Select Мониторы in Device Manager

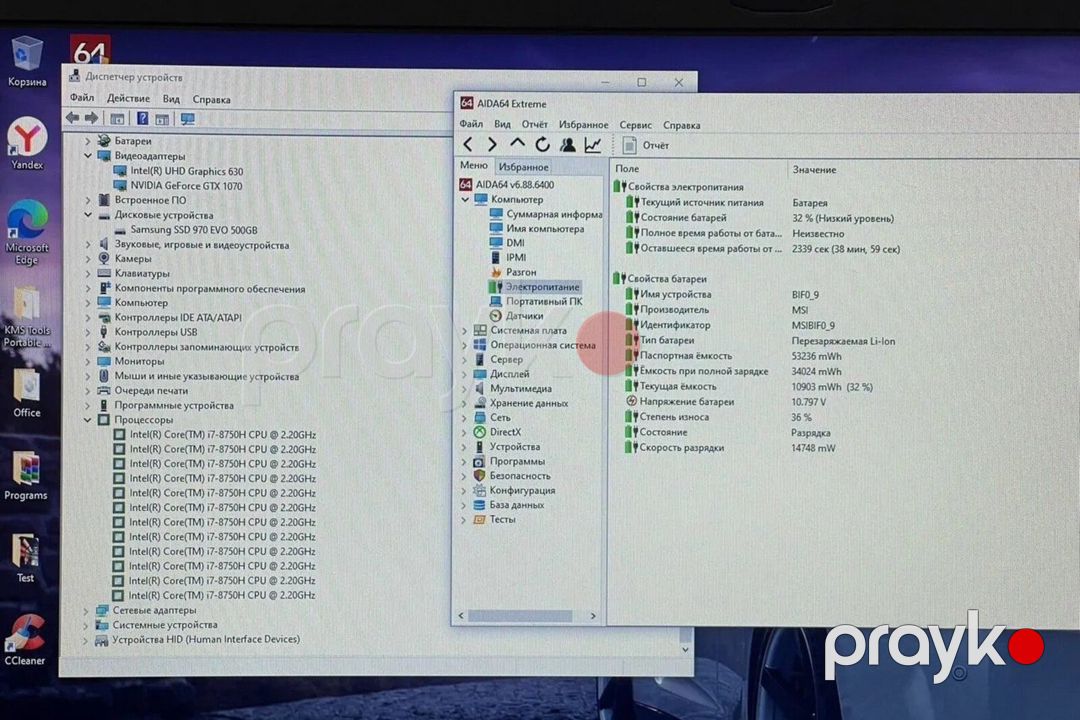139,362
